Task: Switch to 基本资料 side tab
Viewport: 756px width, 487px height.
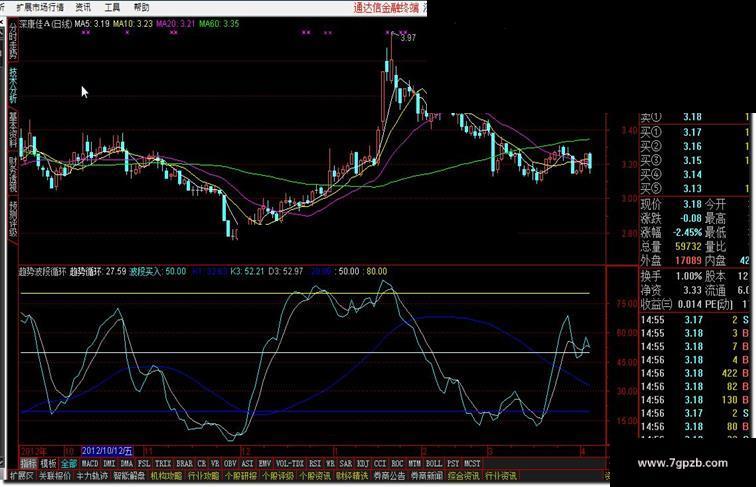Action: (13, 129)
